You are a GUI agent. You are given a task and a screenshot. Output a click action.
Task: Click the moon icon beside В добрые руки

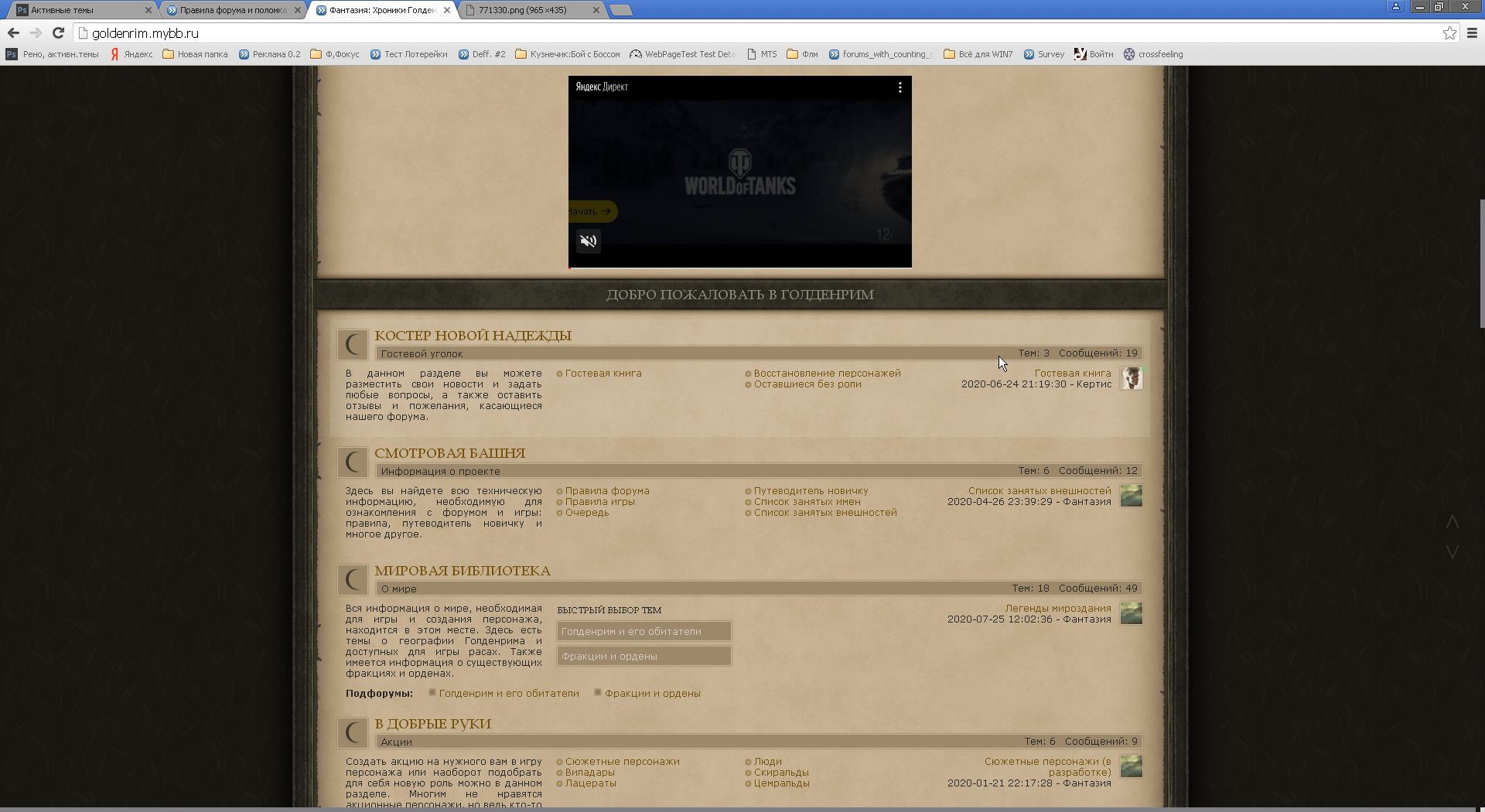point(353,732)
